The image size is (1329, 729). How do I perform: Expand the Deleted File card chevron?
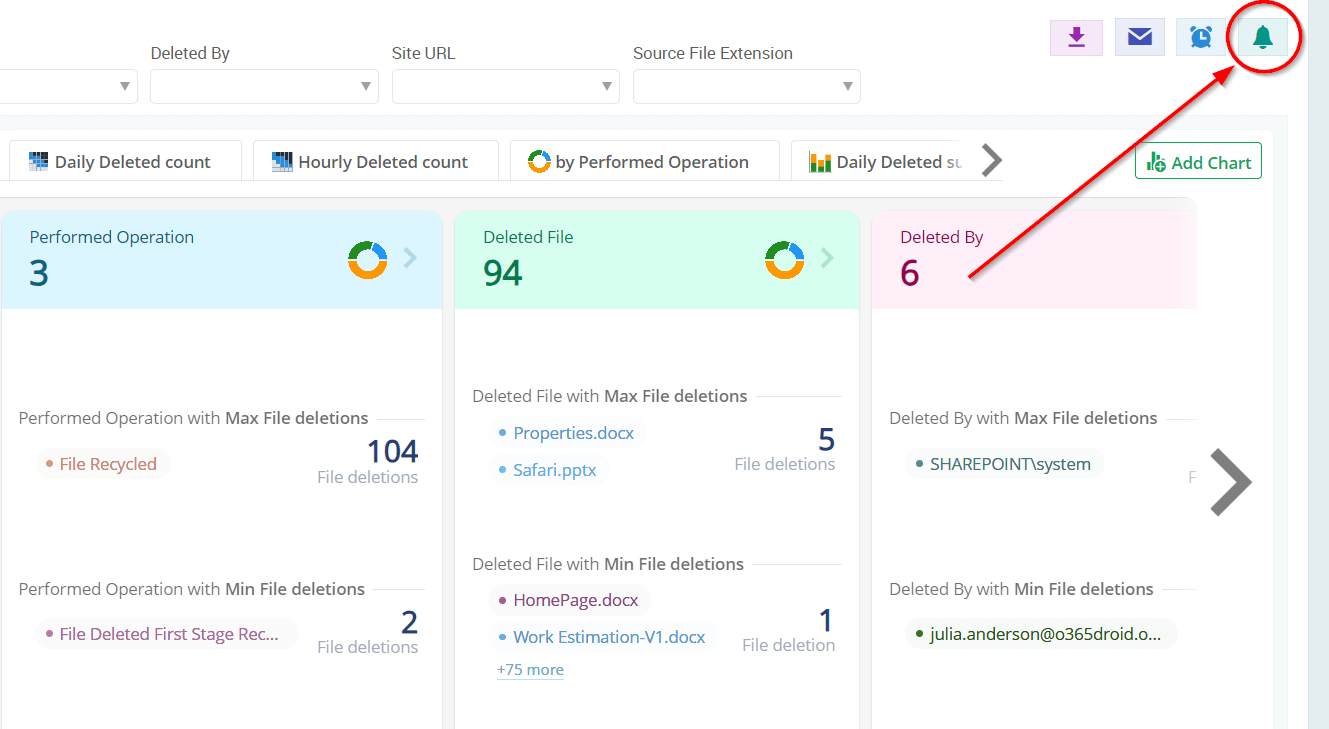827,259
